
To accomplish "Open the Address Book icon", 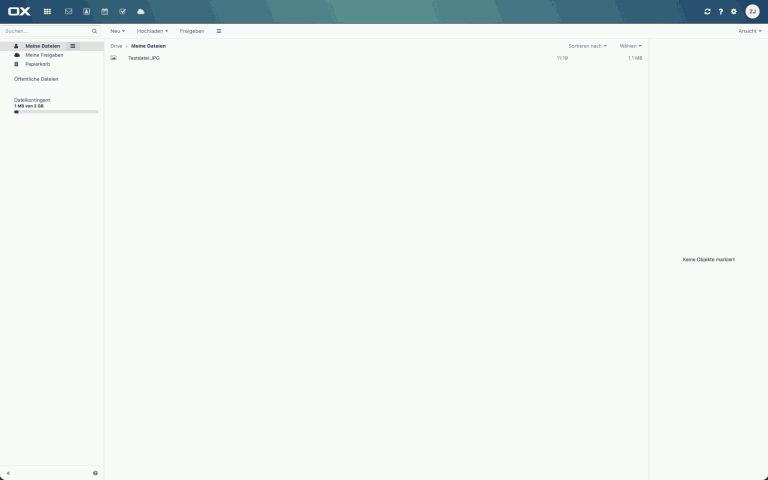I will 86,11.
